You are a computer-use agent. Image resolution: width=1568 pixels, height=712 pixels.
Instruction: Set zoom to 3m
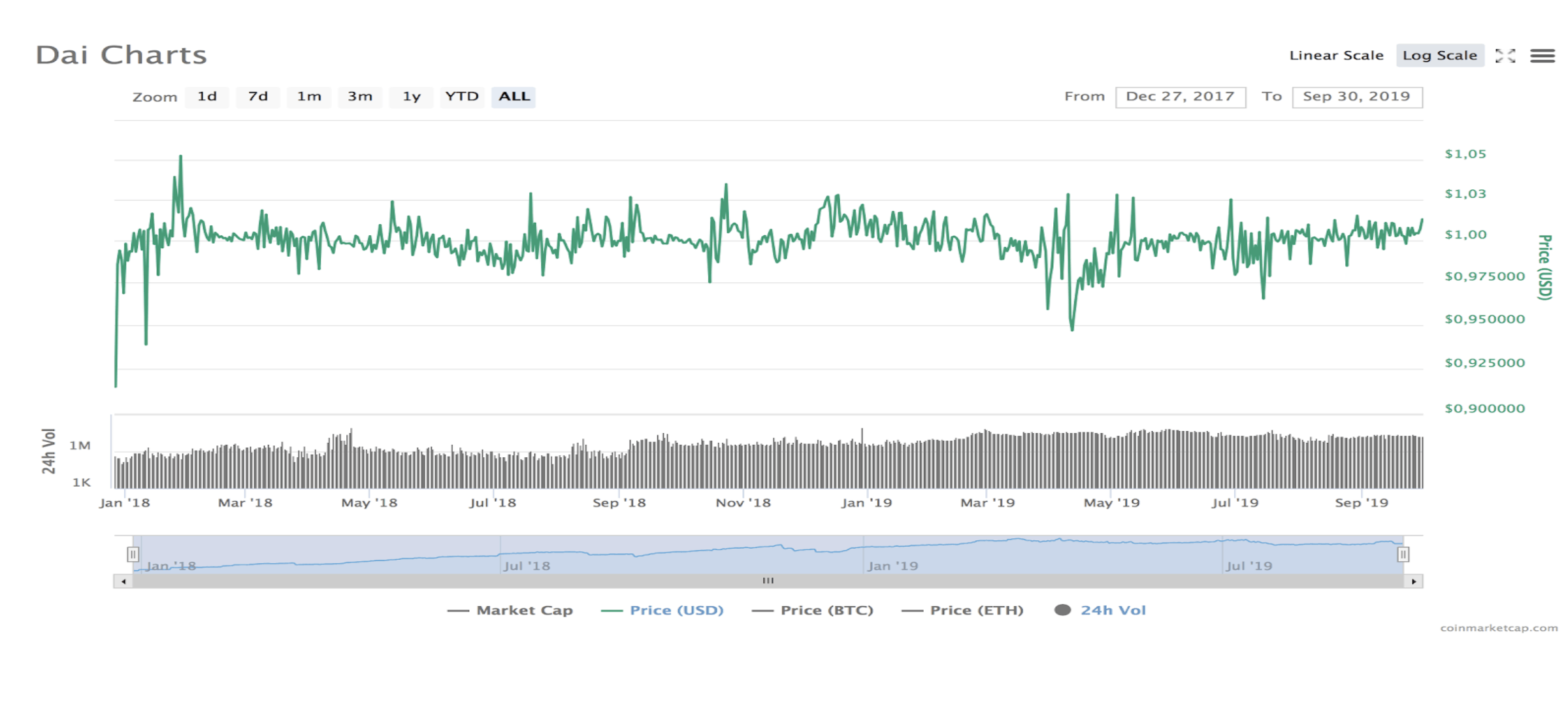click(360, 97)
